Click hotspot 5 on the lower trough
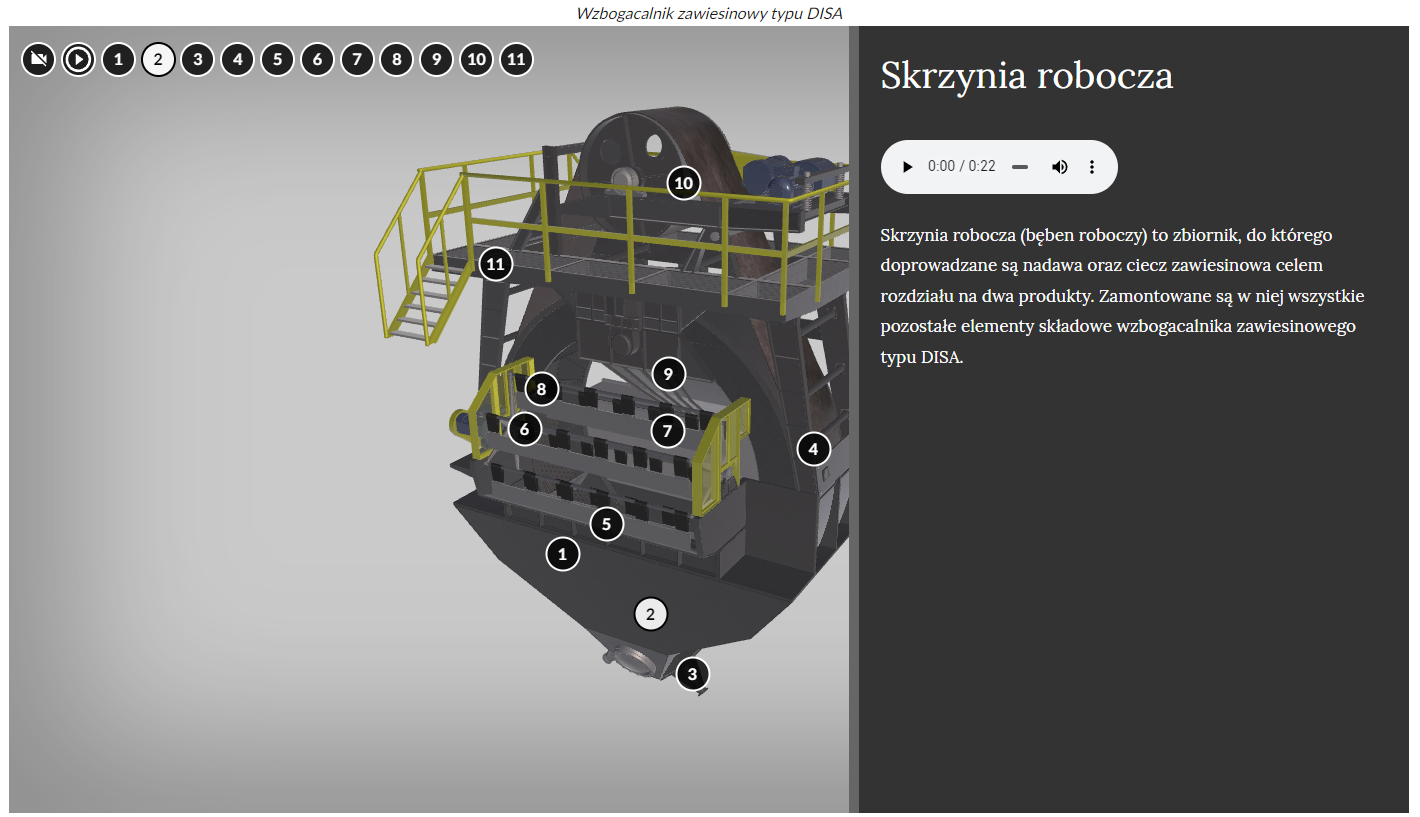 [x=606, y=523]
